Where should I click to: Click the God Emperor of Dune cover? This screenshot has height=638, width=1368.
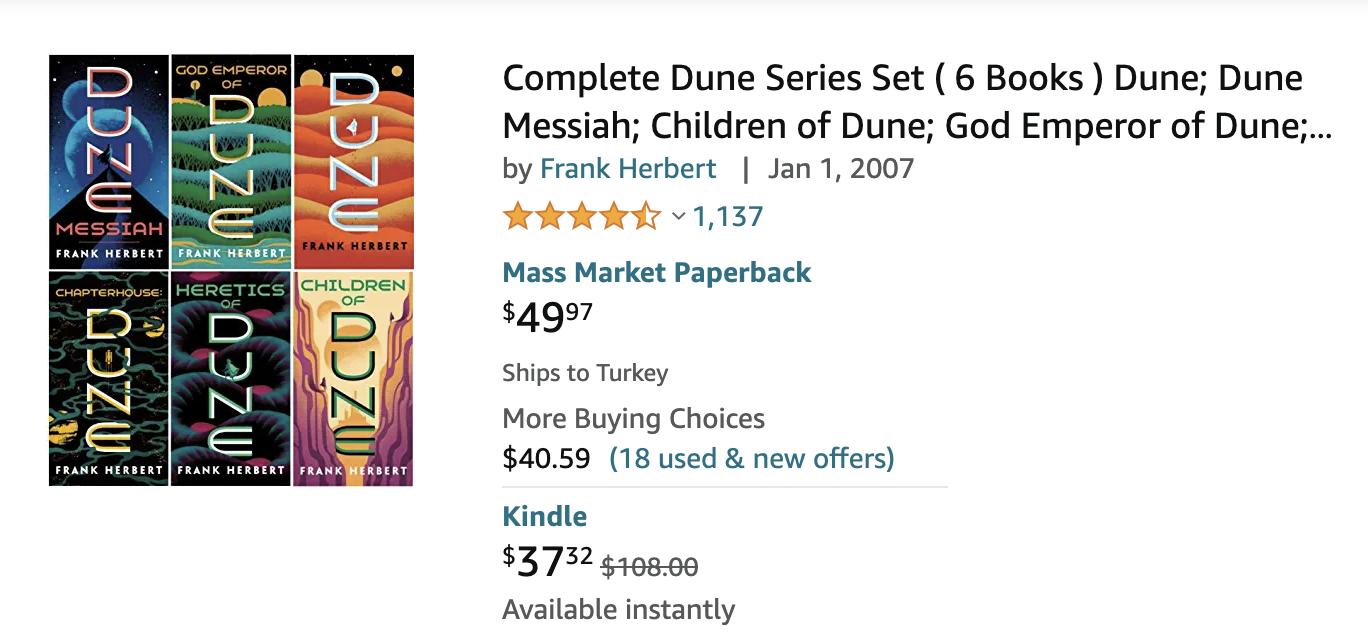(x=231, y=162)
